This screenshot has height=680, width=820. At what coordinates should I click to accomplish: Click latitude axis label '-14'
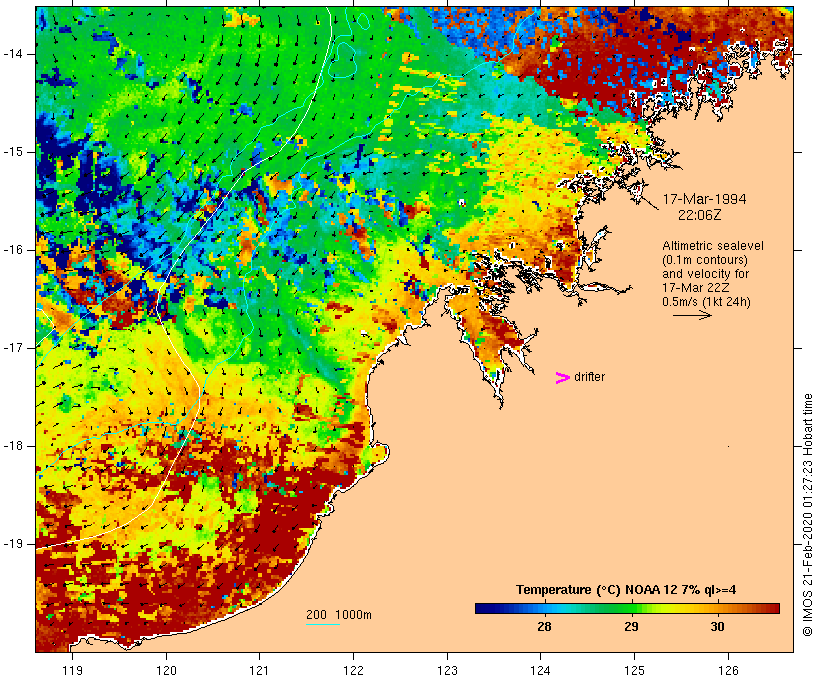[12, 53]
